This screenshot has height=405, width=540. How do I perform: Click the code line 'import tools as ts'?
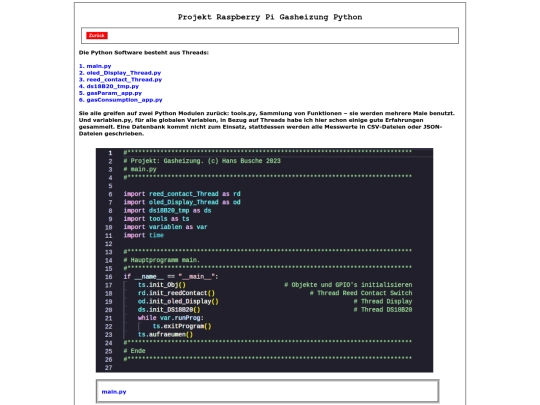(x=156, y=219)
